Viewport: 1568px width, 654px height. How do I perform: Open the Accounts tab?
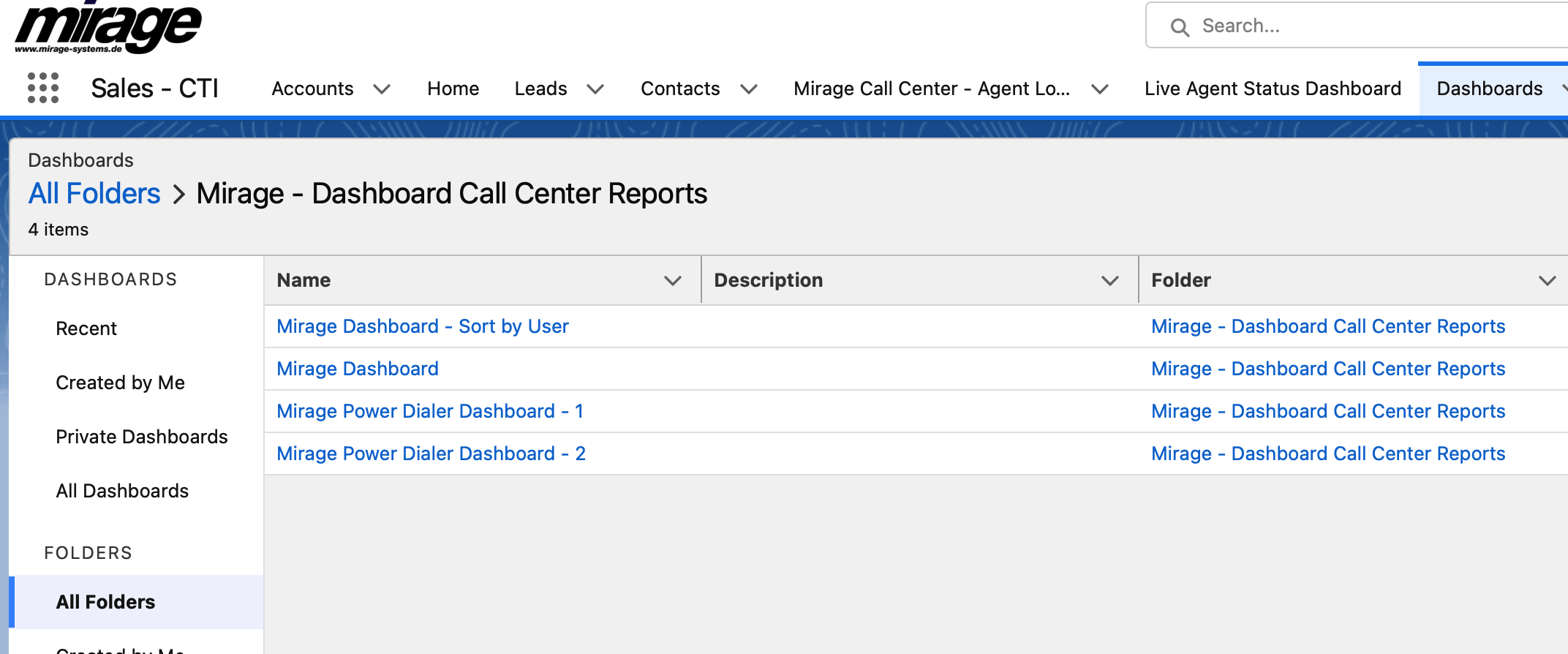click(312, 89)
